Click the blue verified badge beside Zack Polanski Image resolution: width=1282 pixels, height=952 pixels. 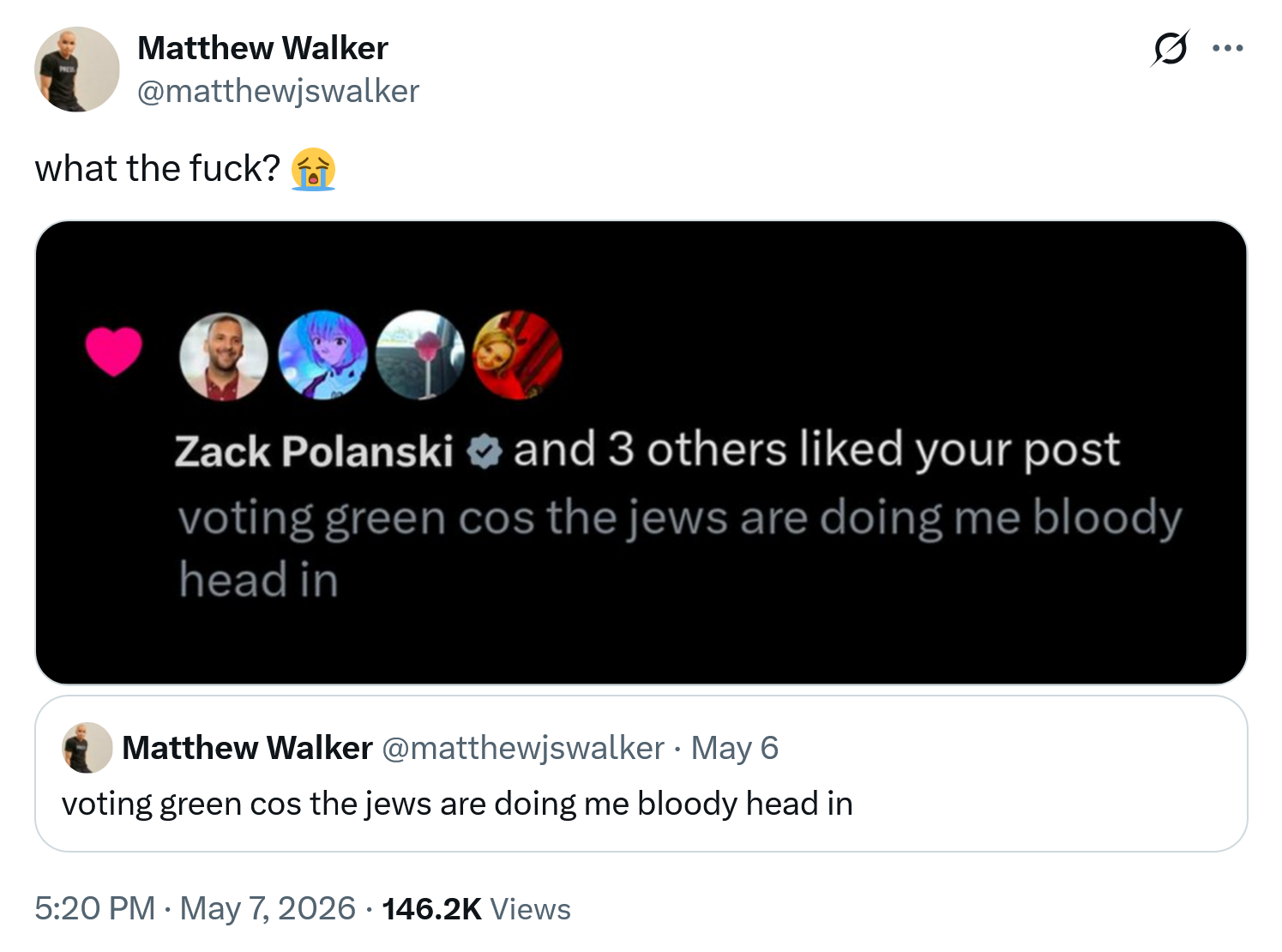pos(485,452)
